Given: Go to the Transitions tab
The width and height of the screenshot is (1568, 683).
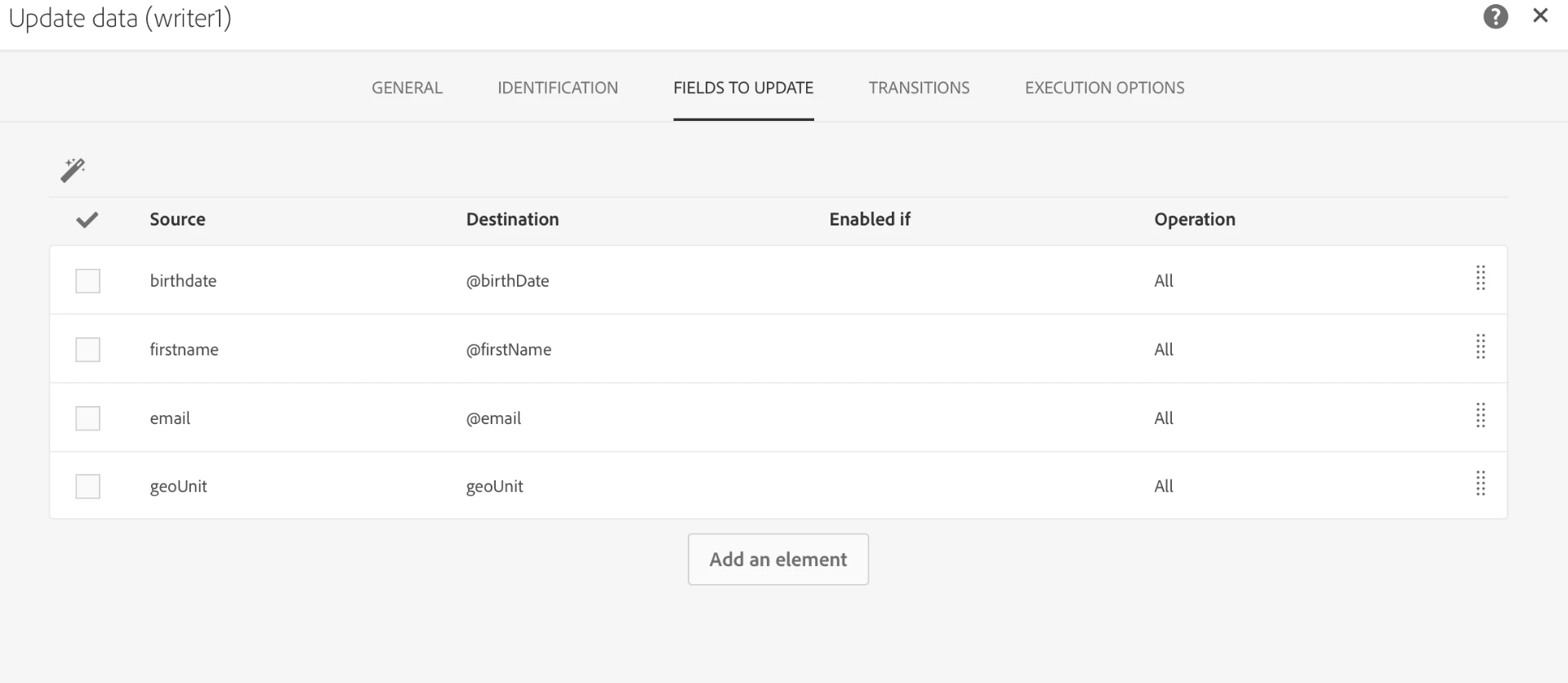Looking at the screenshot, I should coord(919,87).
